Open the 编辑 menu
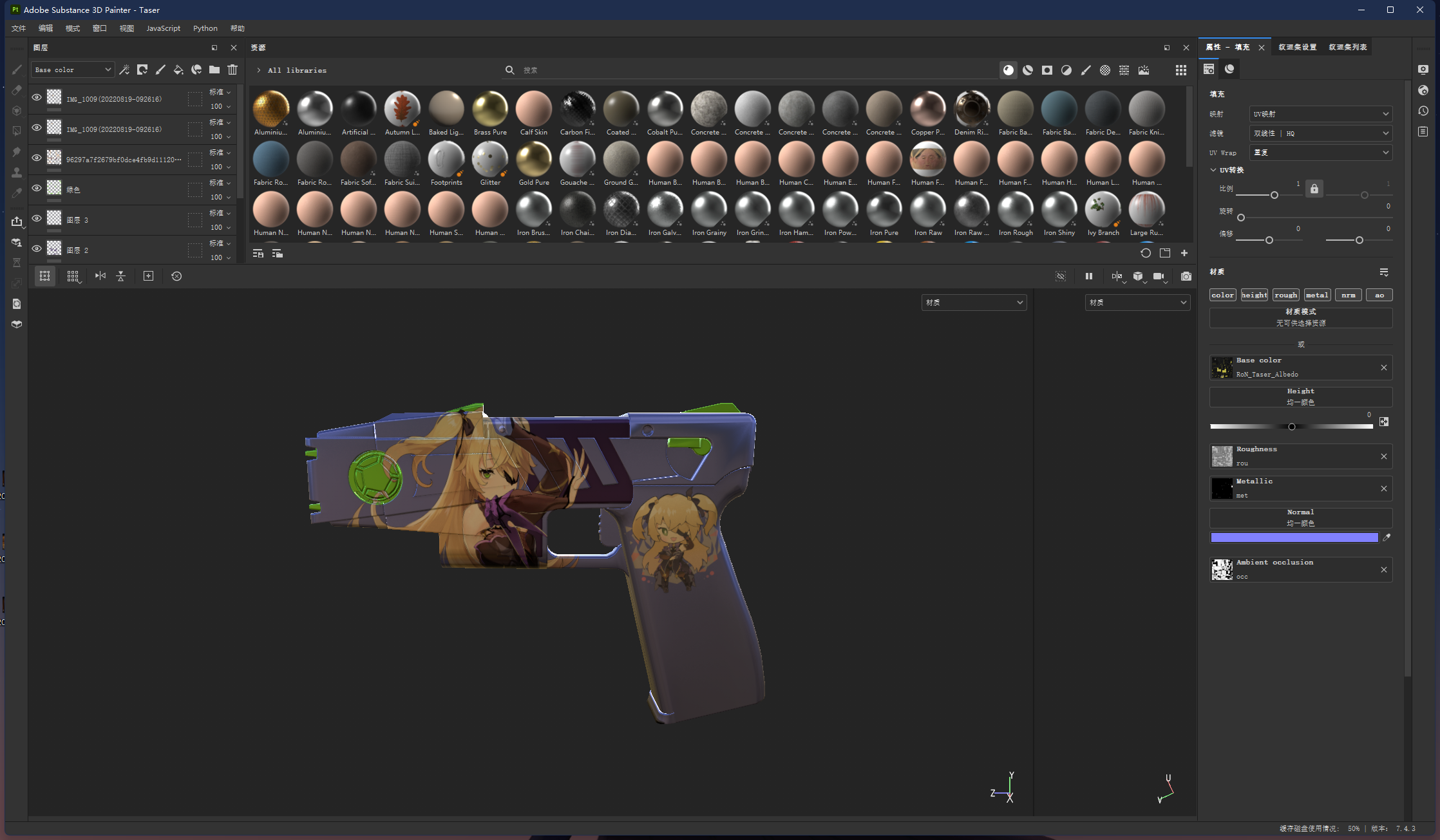Screen dimensions: 1440x840 click(x=46, y=28)
